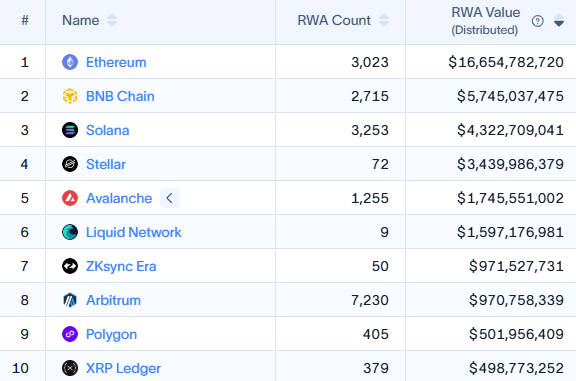The width and height of the screenshot is (576, 381).
Task: Open the Avalanche network link
Action: [119, 198]
